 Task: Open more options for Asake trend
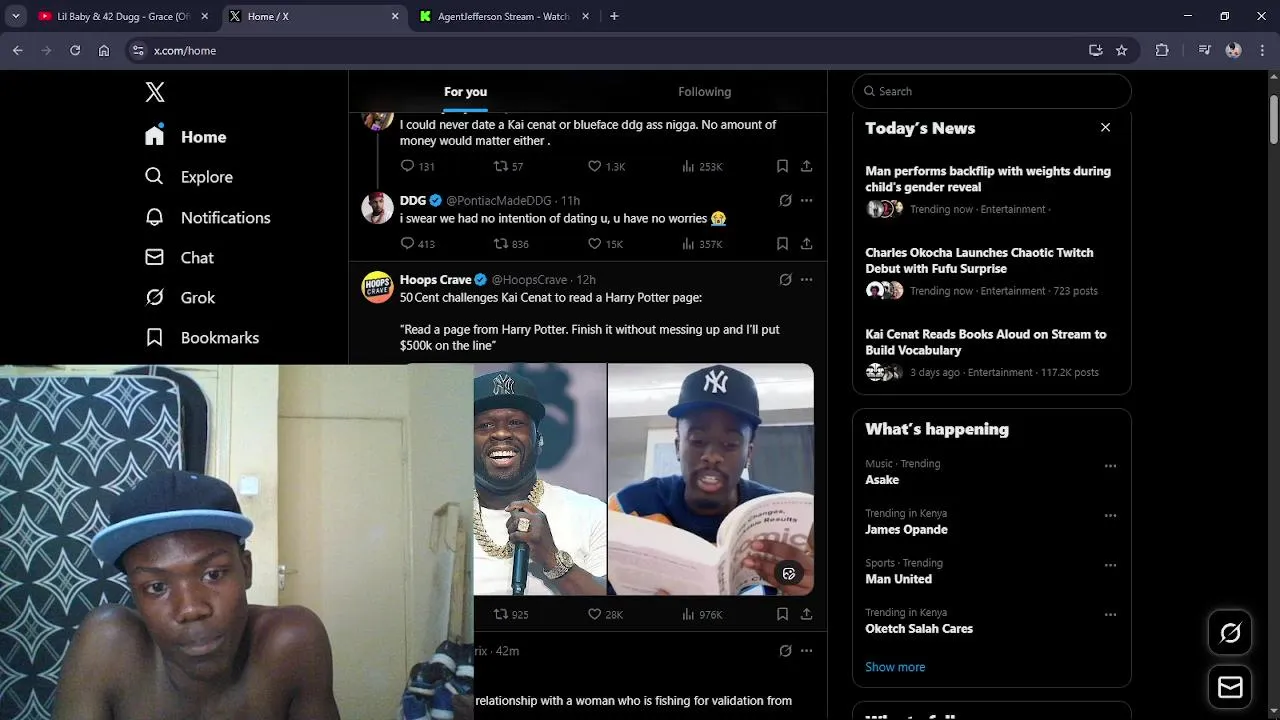[x=1110, y=466]
